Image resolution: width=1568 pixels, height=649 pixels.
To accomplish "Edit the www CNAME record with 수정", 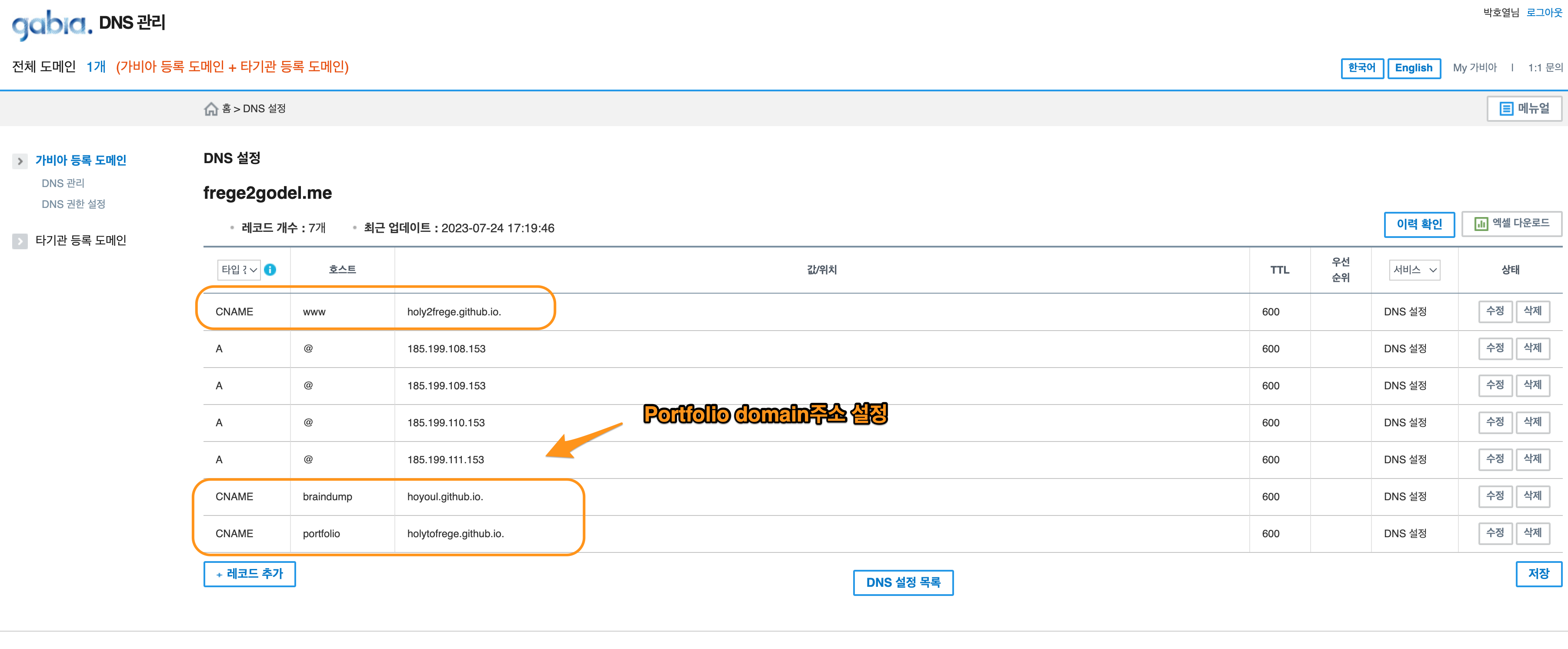I will (x=1495, y=311).
